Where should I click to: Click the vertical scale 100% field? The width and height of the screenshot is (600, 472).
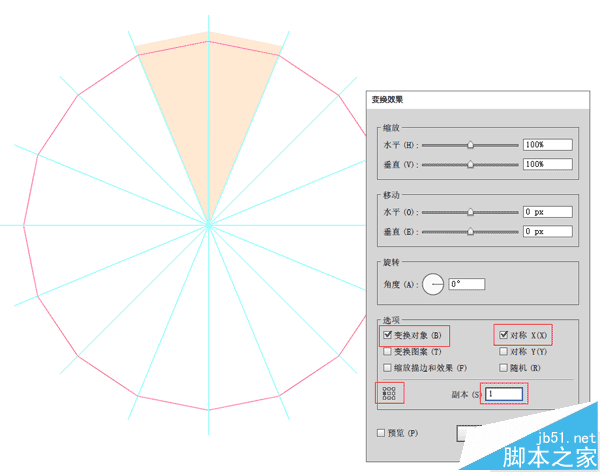pyautogui.click(x=546, y=164)
